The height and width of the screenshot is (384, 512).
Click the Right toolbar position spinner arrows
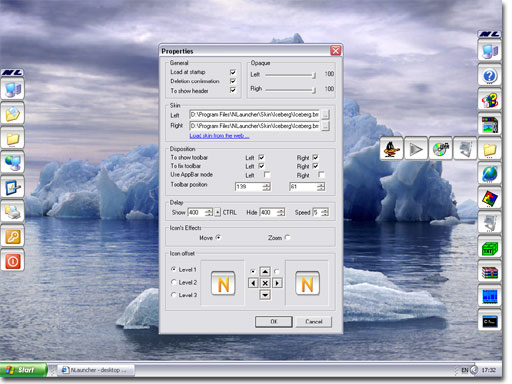321,187
